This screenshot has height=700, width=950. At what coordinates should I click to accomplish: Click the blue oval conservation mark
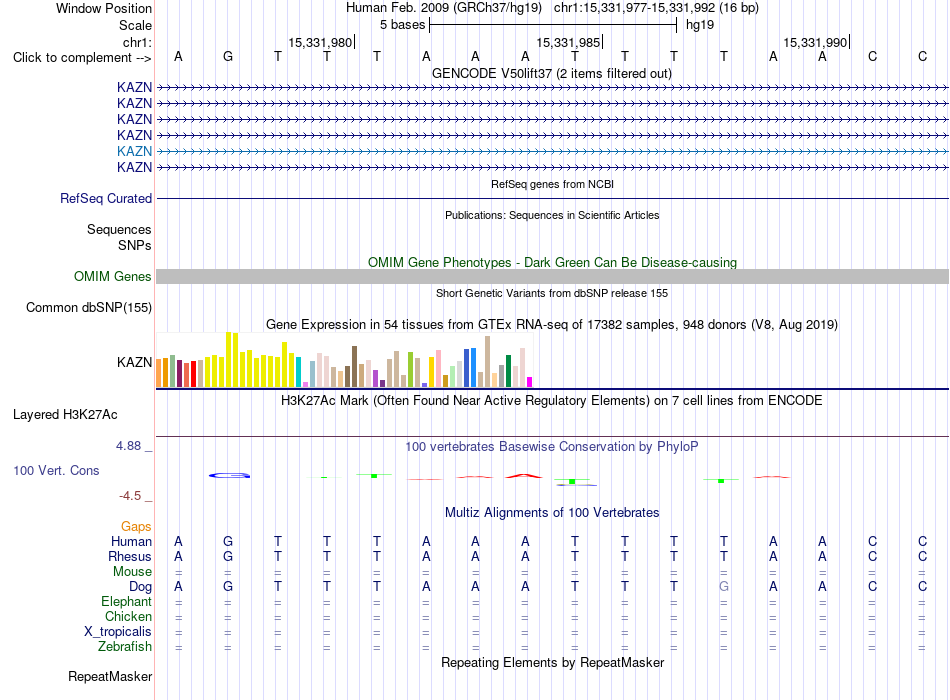pos(230,476)
